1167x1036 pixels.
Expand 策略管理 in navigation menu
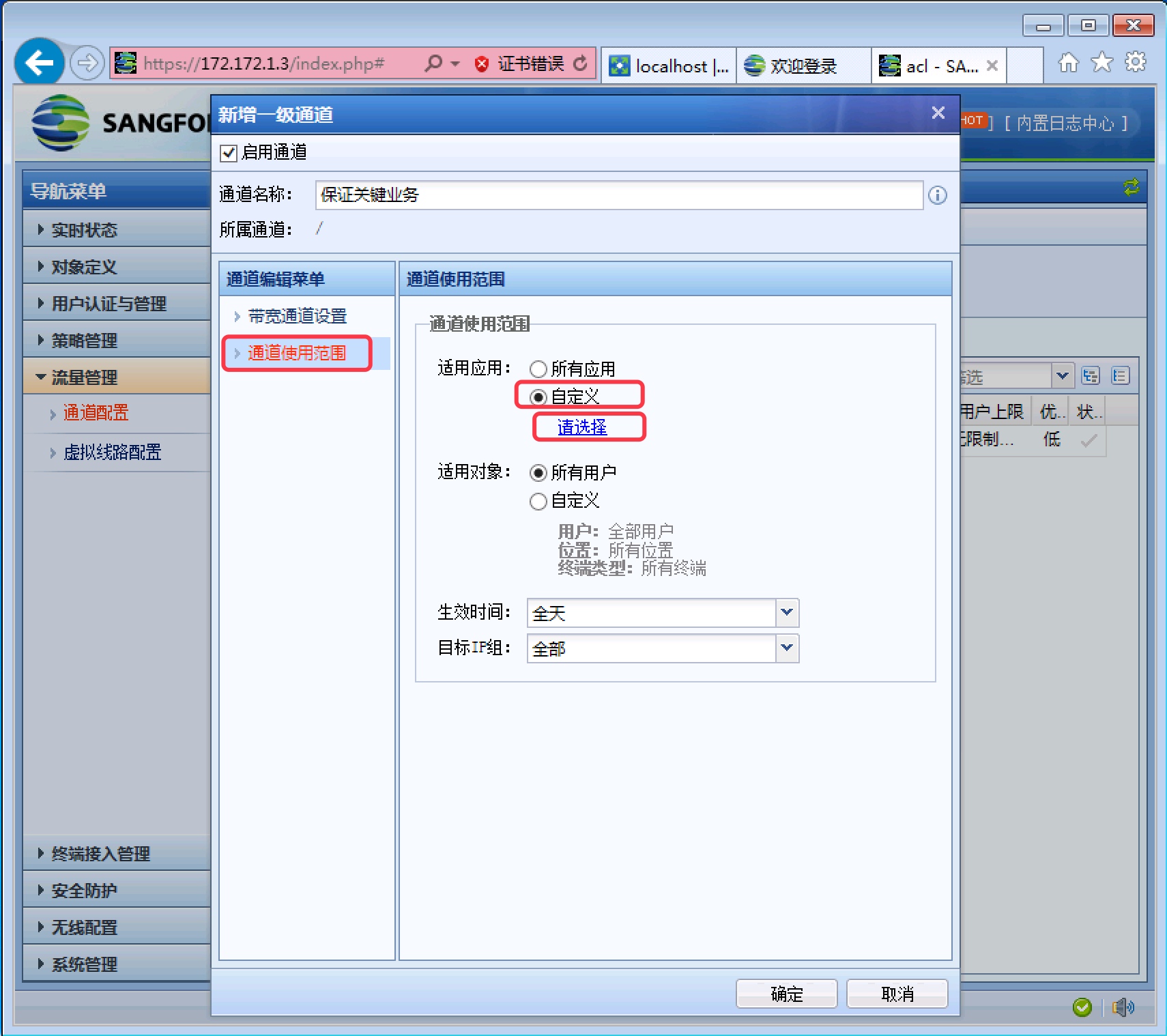point(116,341)
